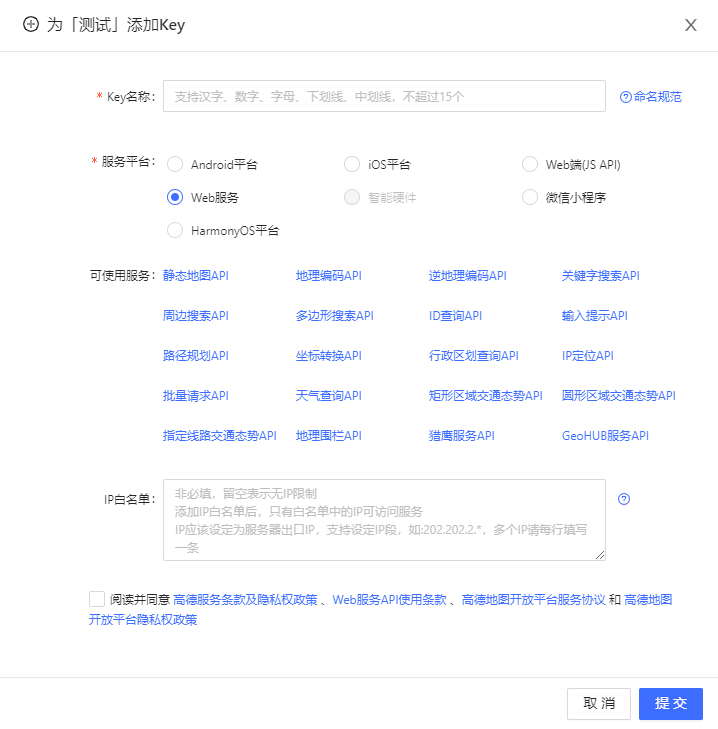Select the Web服务 radio button
The height and width of the screenshot is (729, 718).
(x=175, y=197)
